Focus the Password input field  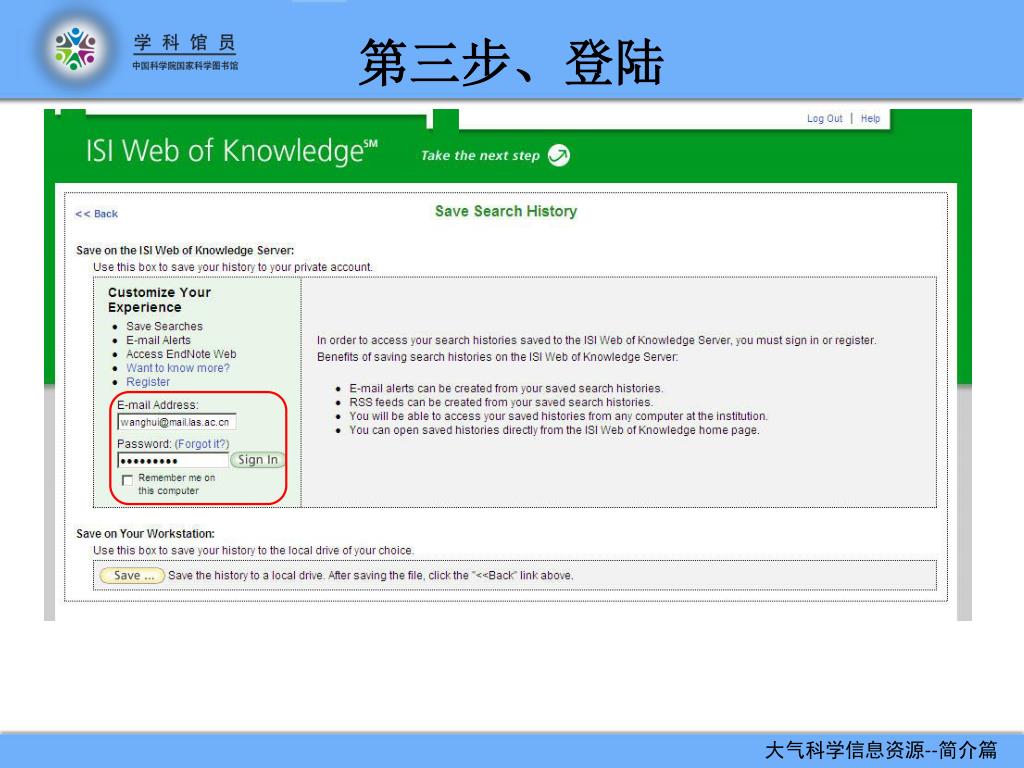tap(173, 460)
